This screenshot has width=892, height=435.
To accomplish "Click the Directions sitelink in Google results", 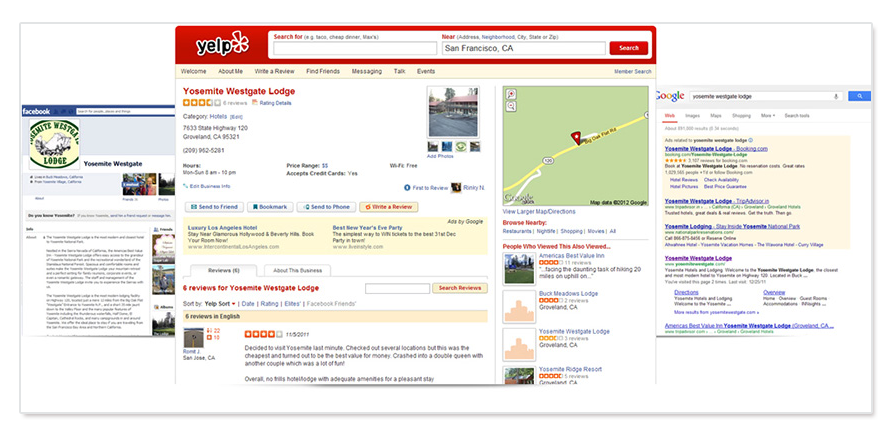I will pyautogui.click(x=686, y=292).
